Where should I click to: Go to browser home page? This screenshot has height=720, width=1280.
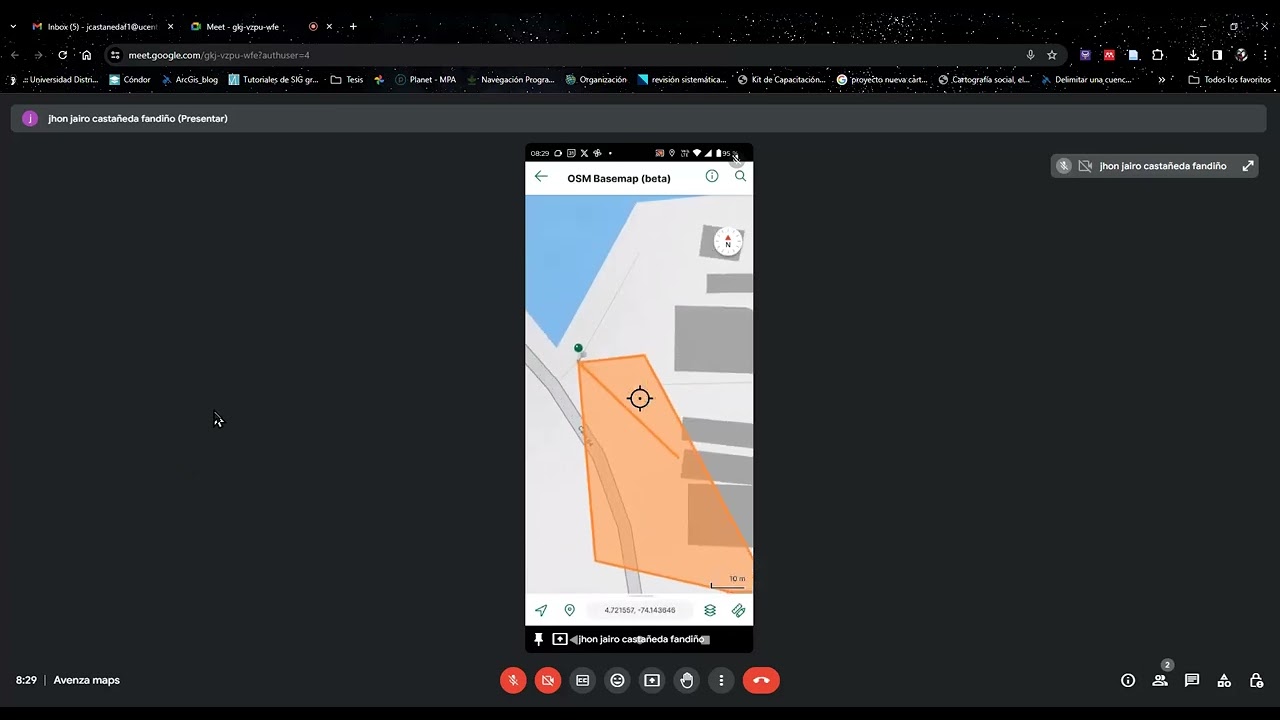click(87, 55)
